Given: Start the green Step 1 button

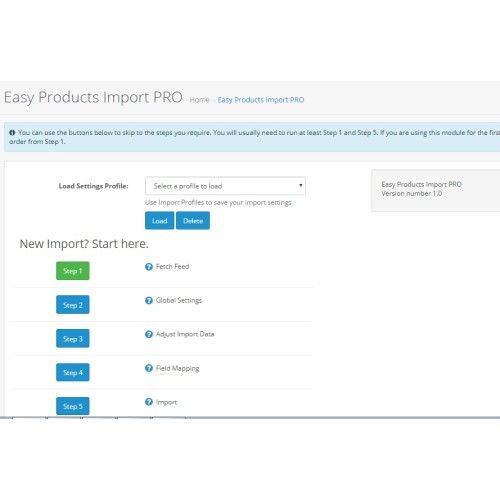Looking at the screenshot, I should coord(73,271).
